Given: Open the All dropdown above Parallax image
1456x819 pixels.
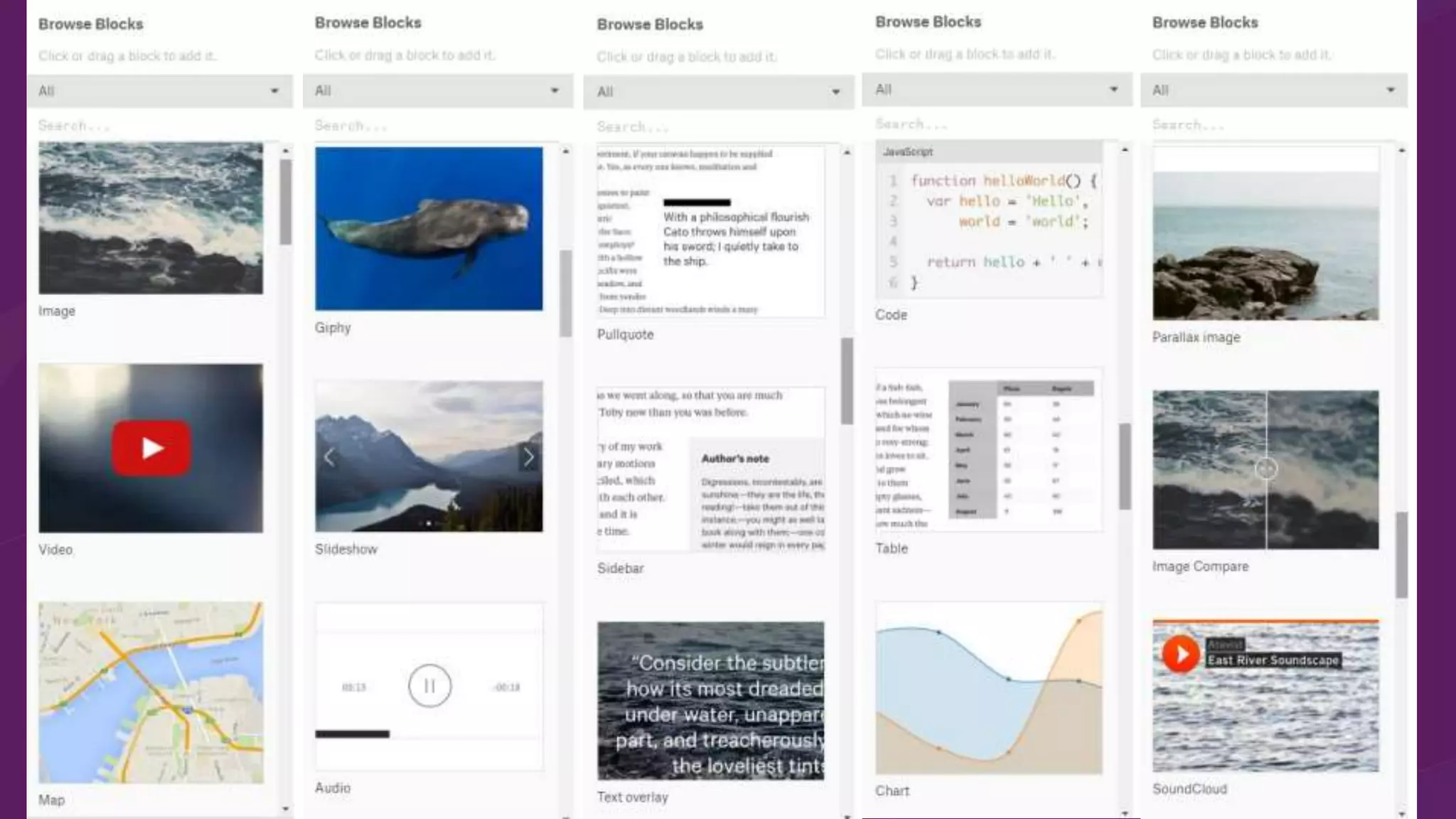Looking at the screenshot, I should click(1273, 90).
